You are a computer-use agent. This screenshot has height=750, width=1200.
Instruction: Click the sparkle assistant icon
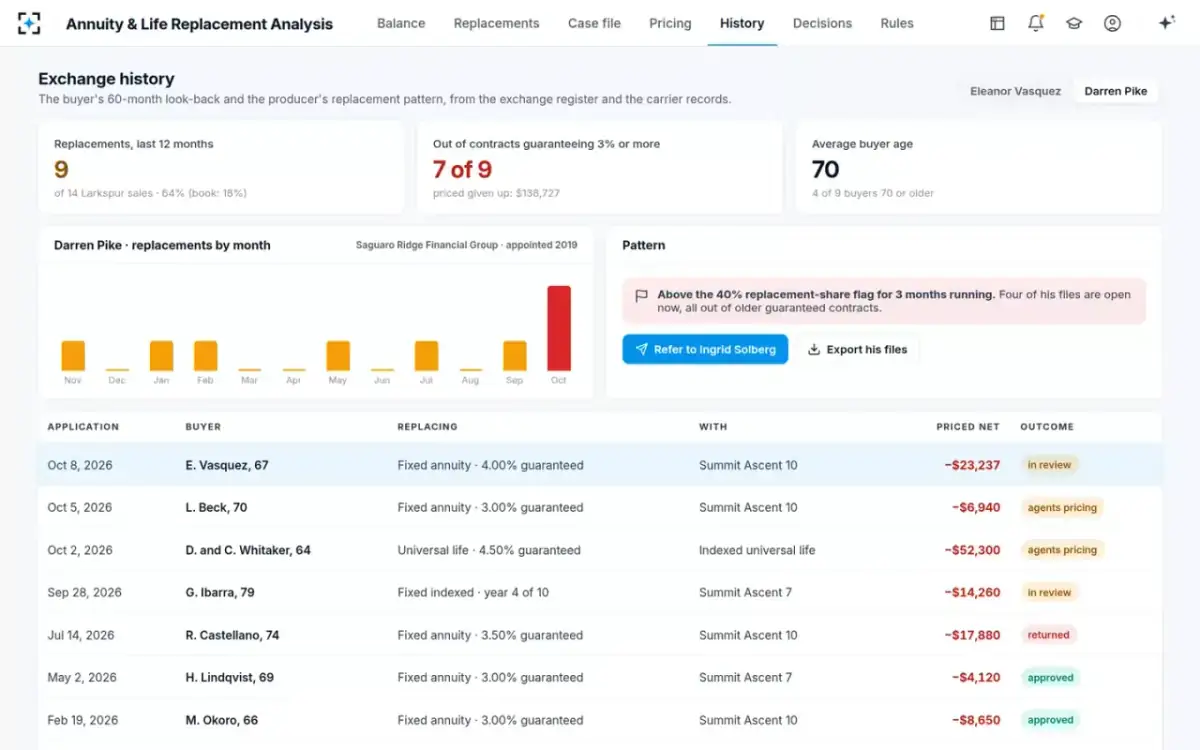point(1166,23)
